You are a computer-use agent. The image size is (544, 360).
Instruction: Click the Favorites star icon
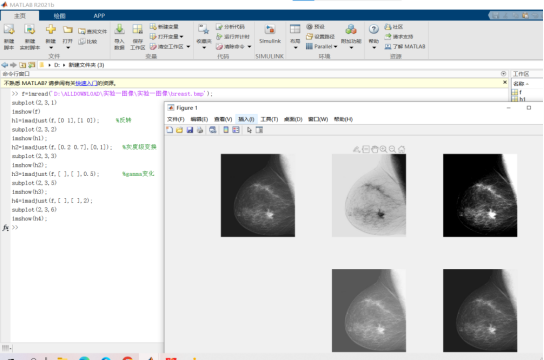coord(204,29)
